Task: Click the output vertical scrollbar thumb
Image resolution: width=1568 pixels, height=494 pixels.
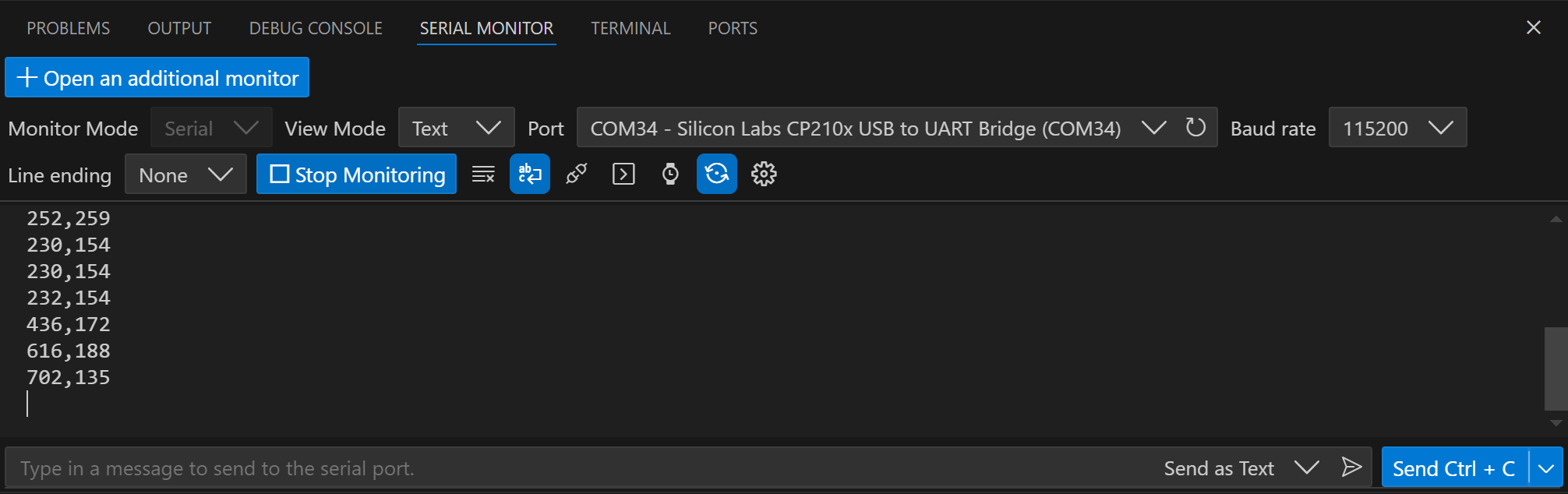Action: point(1556,369)
